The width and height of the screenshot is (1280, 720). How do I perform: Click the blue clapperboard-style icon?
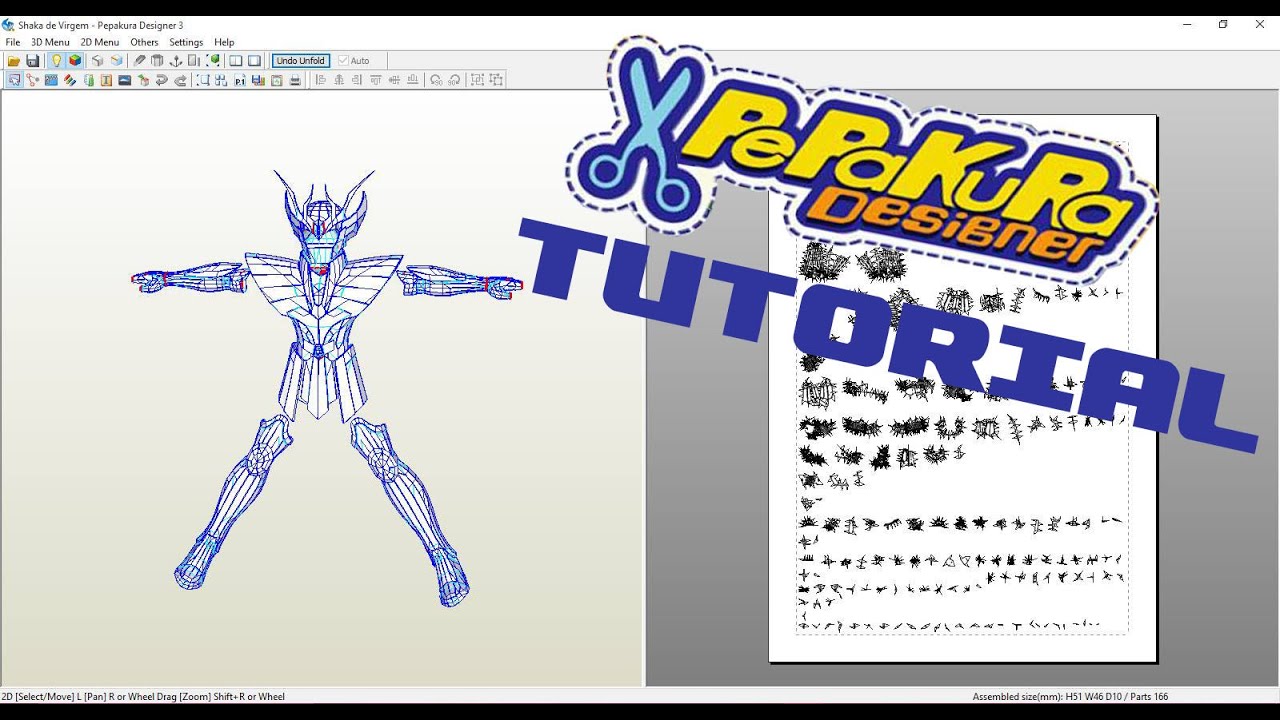(x=51, y=80)
